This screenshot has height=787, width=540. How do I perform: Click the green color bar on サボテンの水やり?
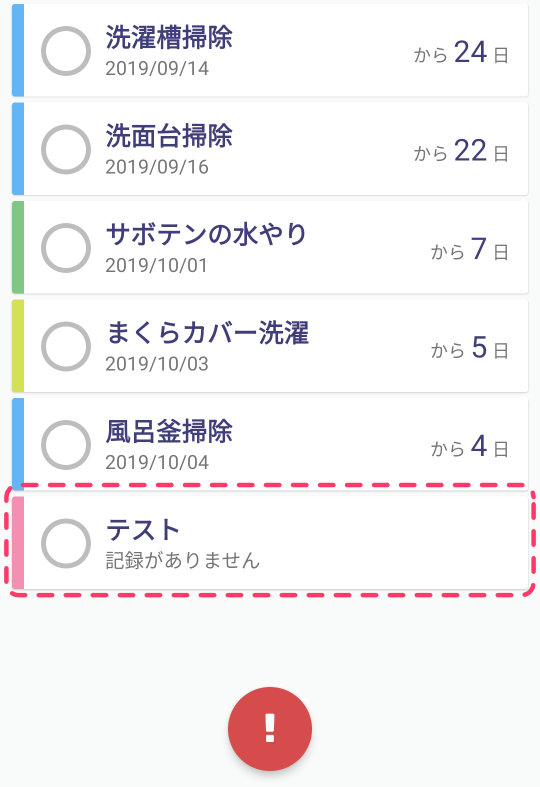click(18, 247)
